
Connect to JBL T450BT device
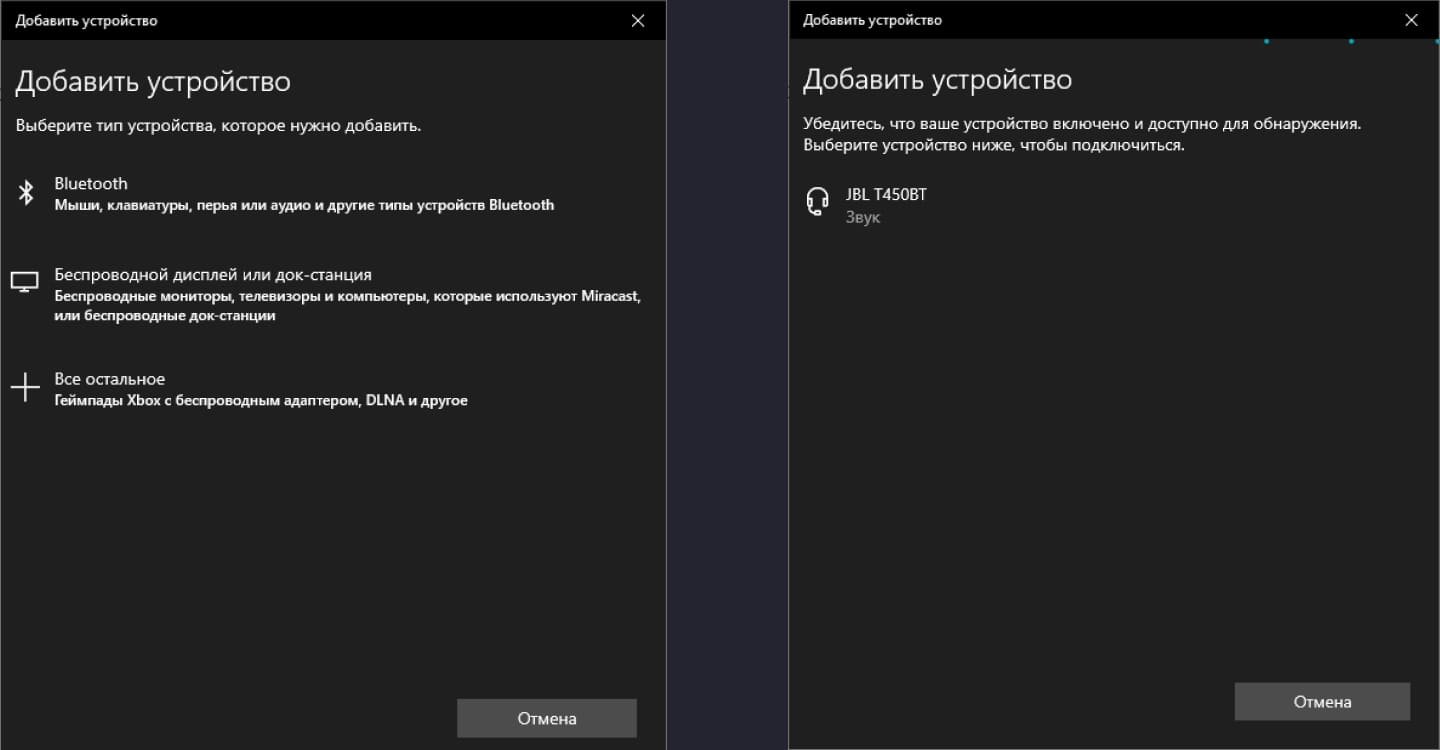click(1113, 205)
